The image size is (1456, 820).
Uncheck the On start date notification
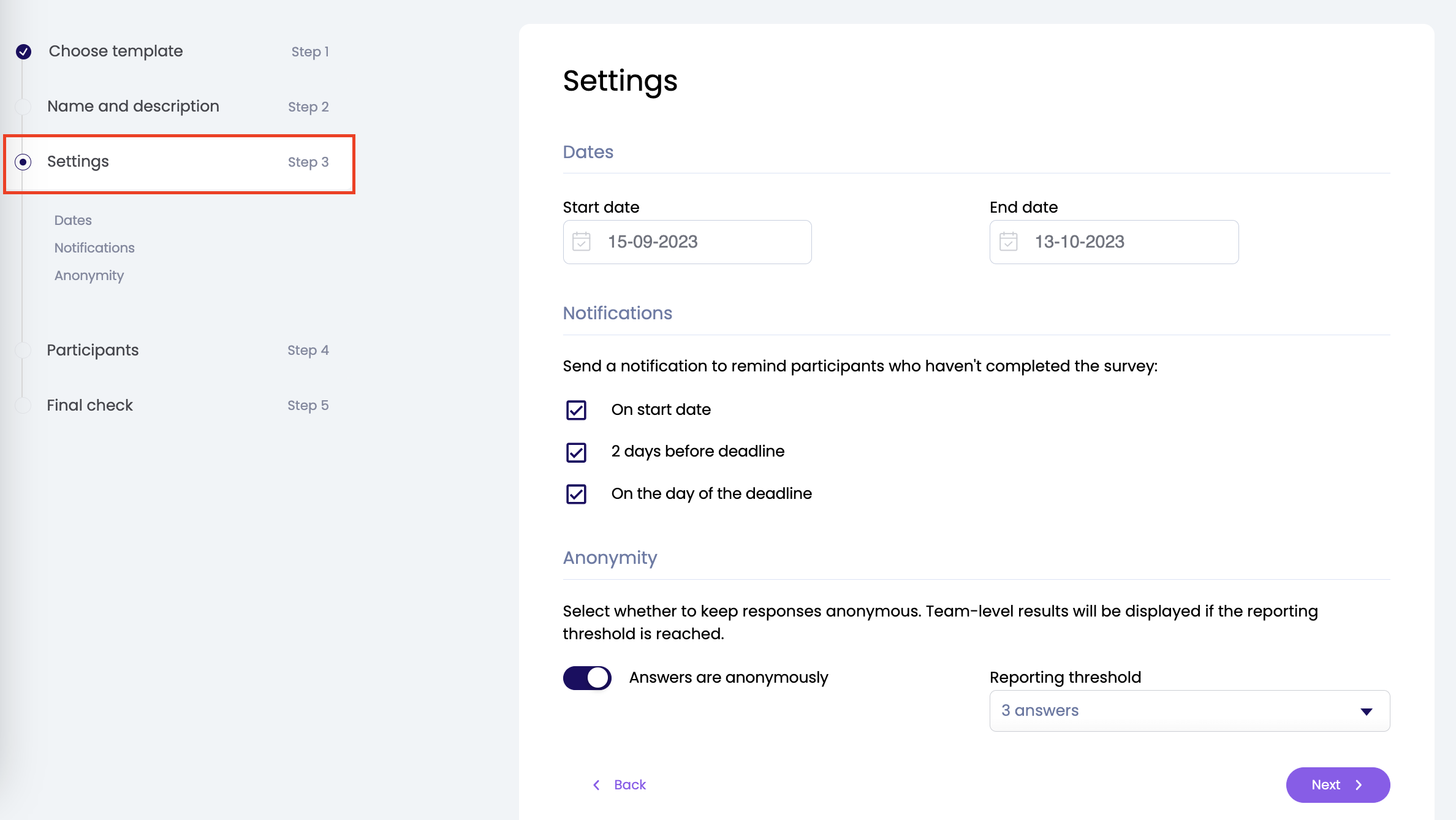576,410
